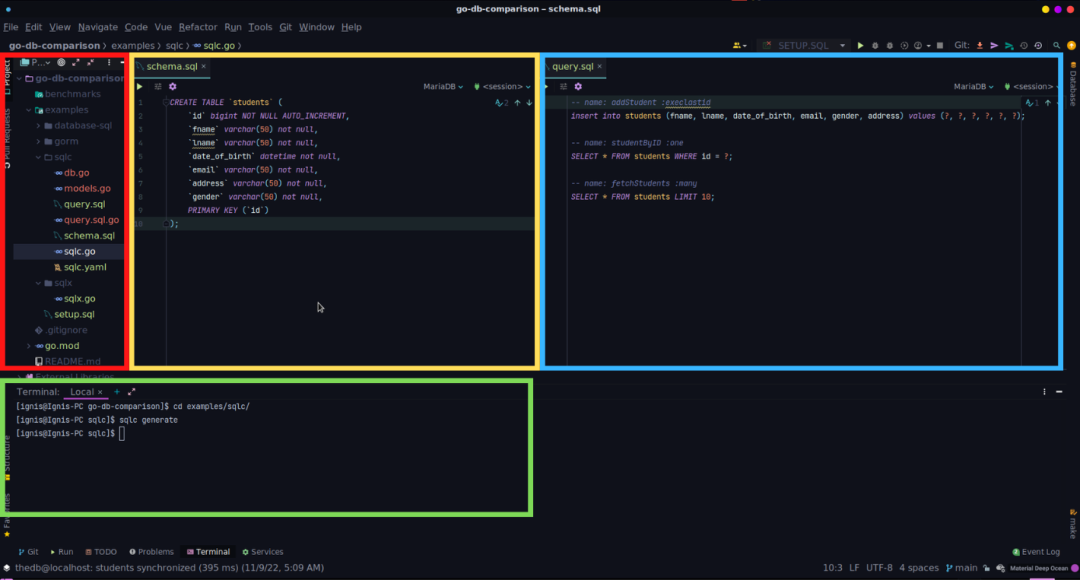
Task: Open the Refactor menu
Action: click(198, 27)
